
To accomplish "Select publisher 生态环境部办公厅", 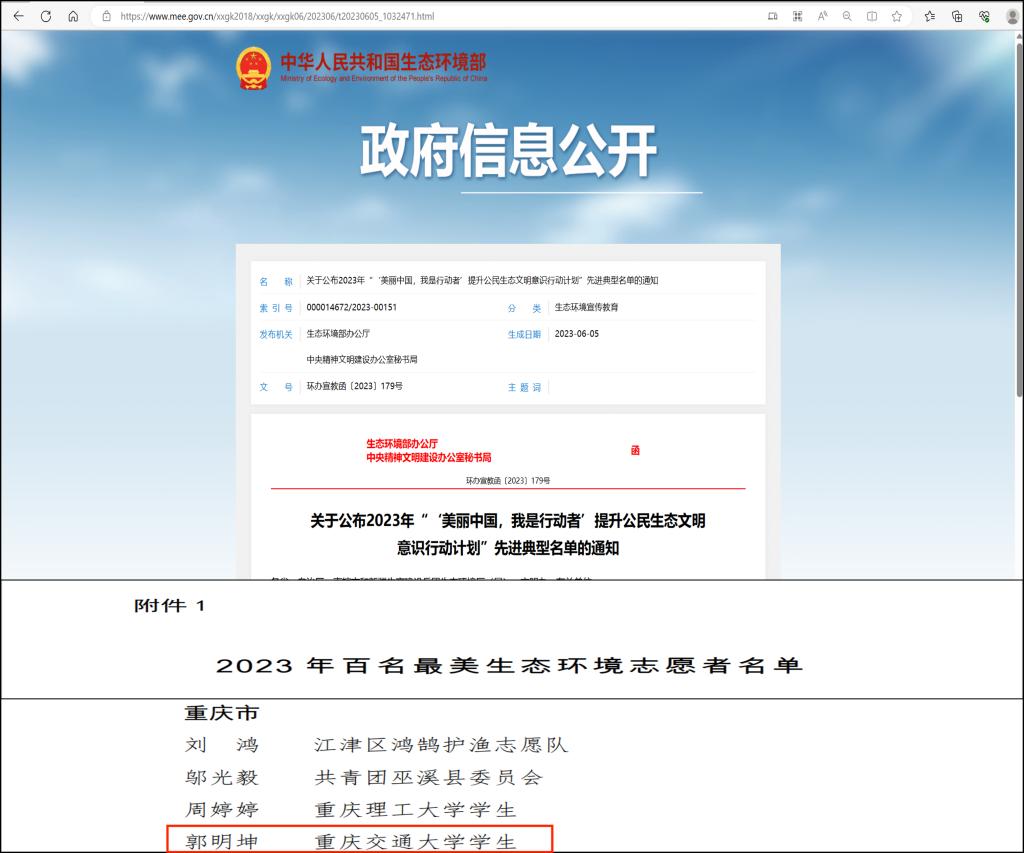I will coord(338,334).
